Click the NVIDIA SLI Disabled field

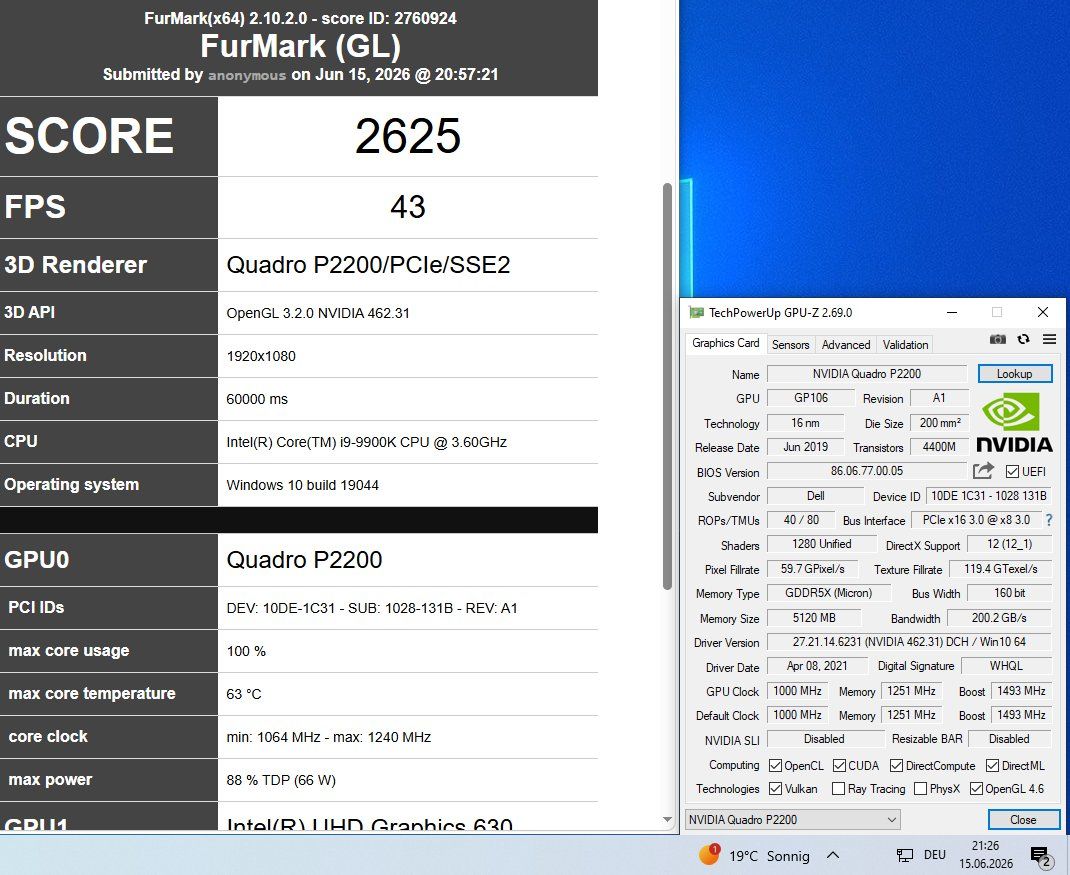coord(824,739)
